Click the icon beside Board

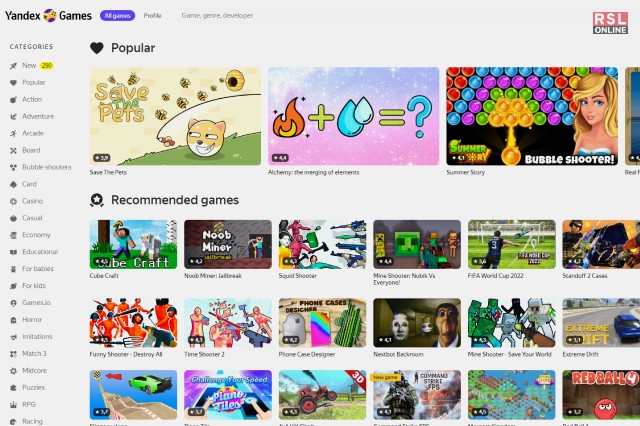coord(13,151)
